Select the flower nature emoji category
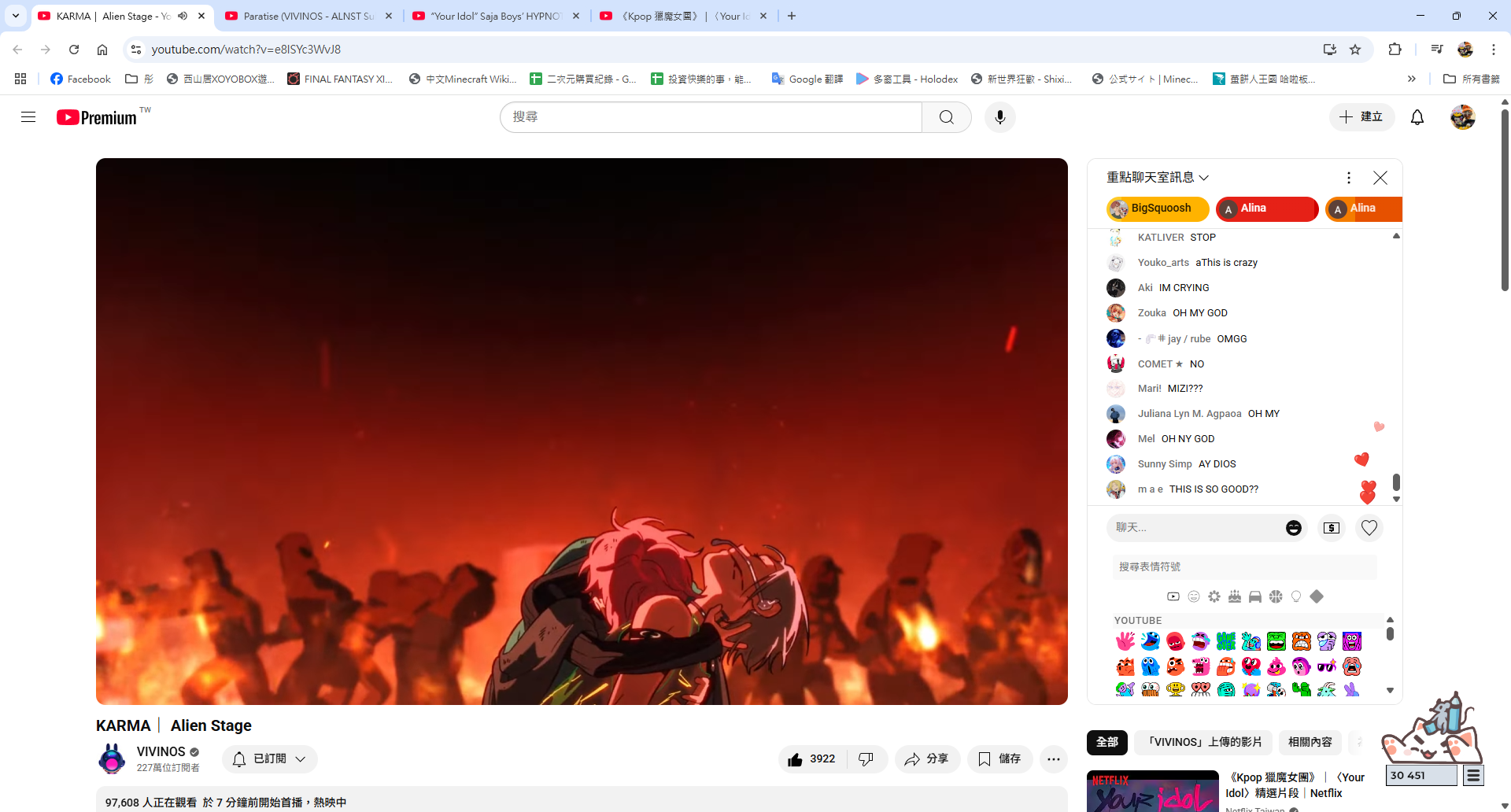 pyautogui.click(x=1214, y=596)
